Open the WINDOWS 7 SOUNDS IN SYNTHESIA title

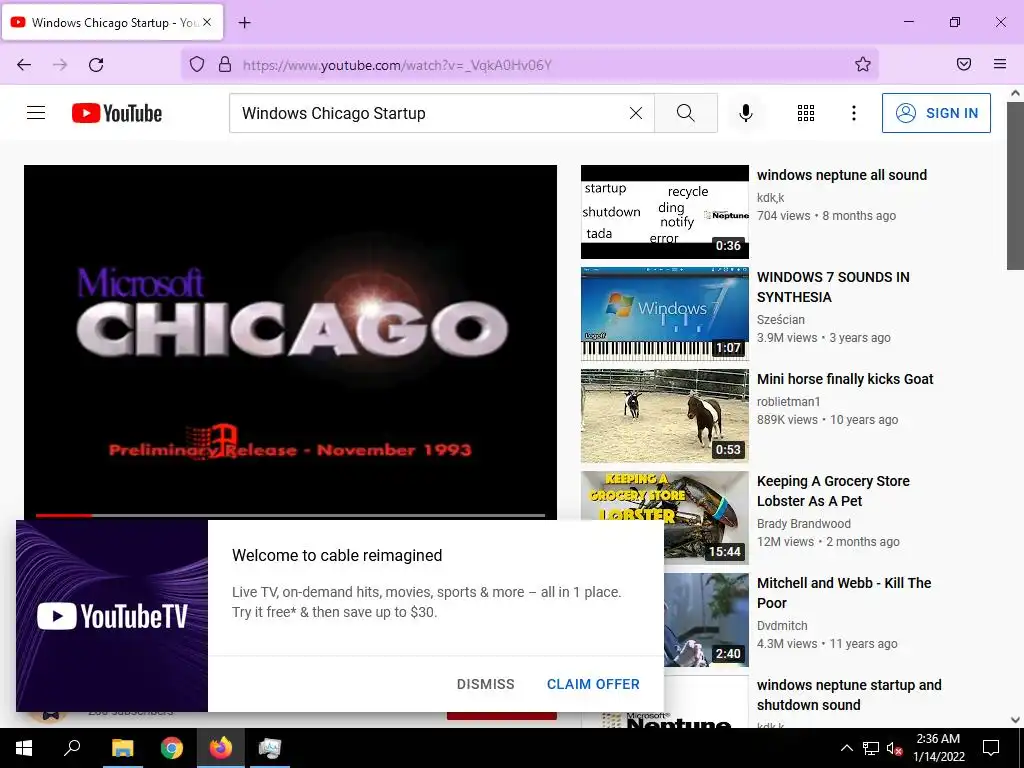tap(833, 287)
